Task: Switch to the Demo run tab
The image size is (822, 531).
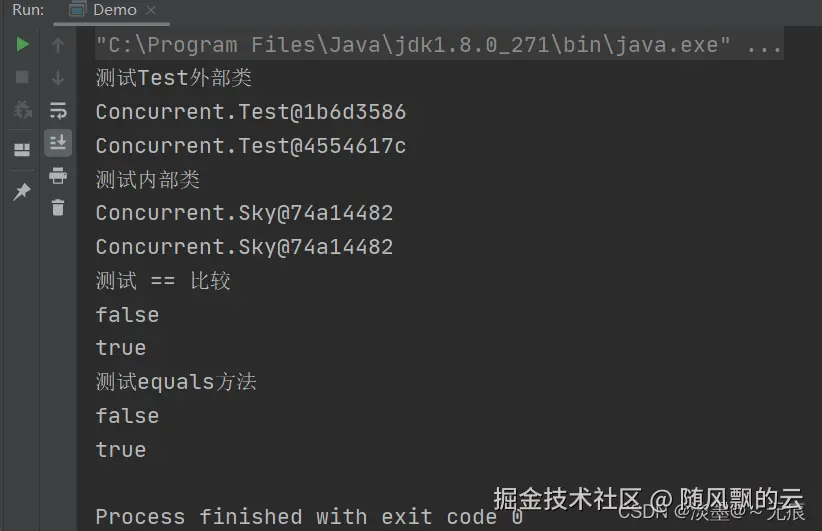Action: [114, 10]
